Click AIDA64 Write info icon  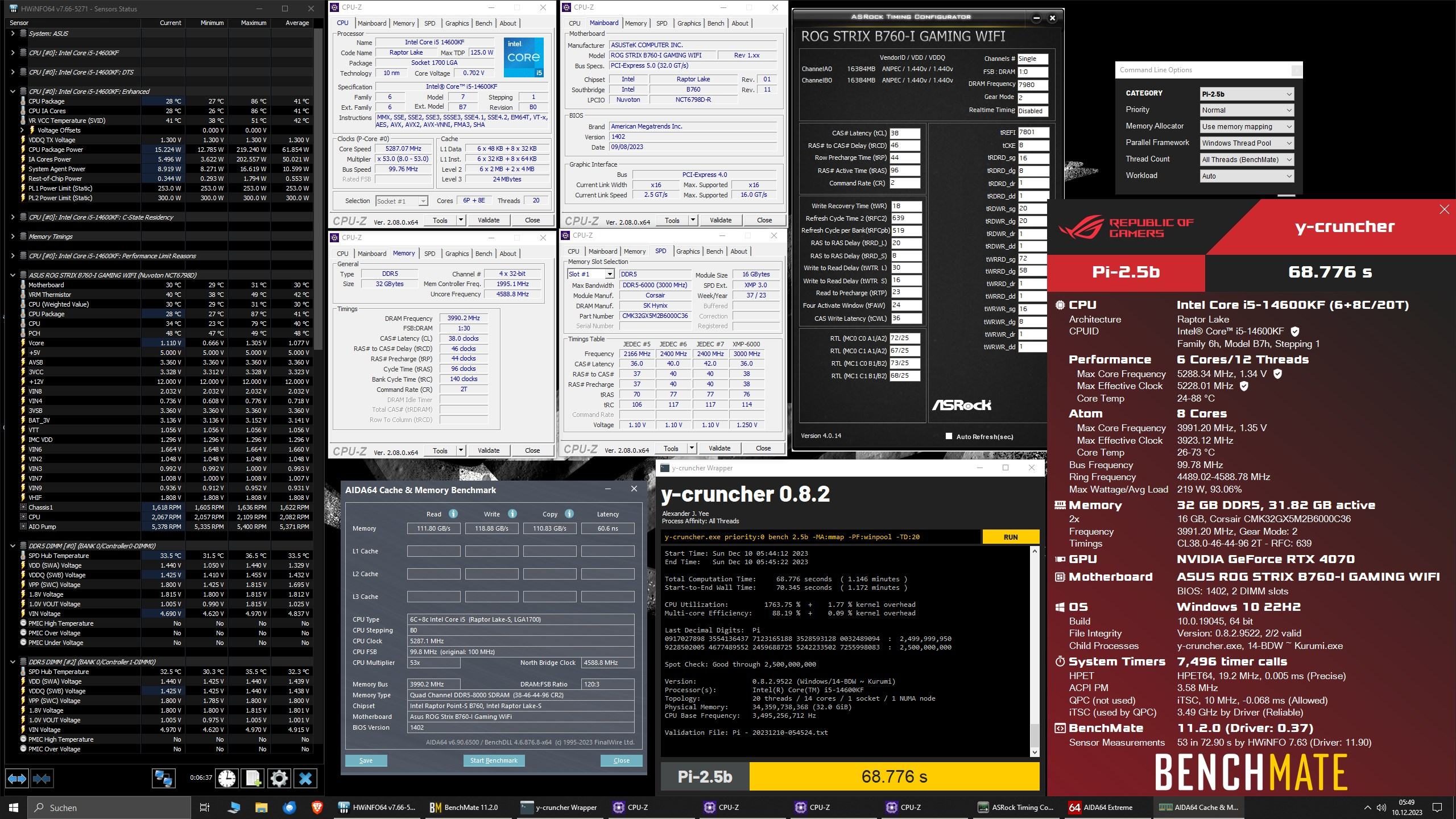512,514
